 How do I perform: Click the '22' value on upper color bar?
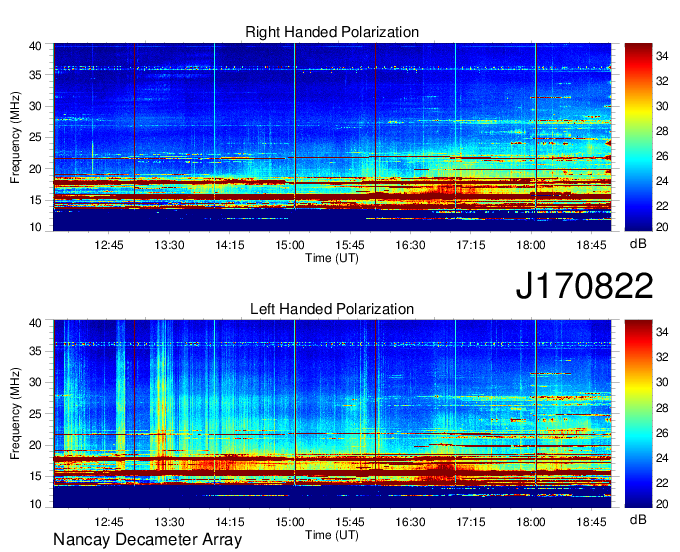[x=662, y=206]
